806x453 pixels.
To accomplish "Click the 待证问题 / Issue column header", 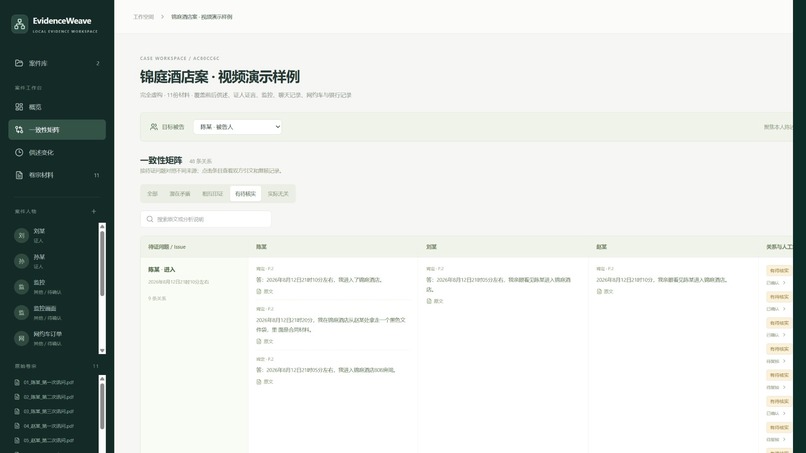I will [167, 247].
